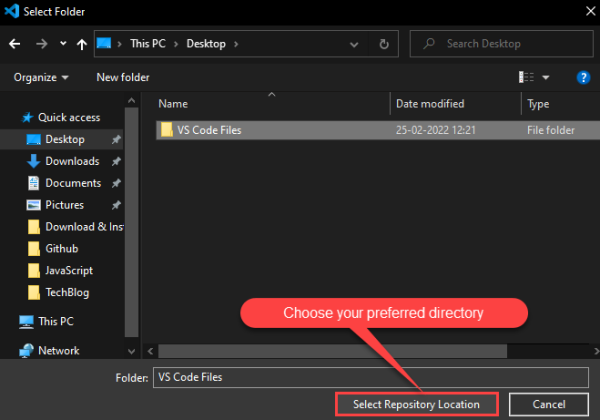This screenshot has width=600, height=420.
Task: Open Documents in the sidebar
Action: pyautogui.click(x=73, y=183)
